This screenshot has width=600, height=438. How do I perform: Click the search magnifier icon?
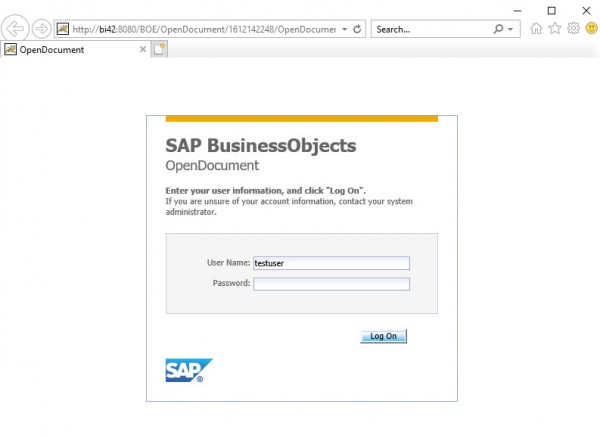[x=498, y=29]
